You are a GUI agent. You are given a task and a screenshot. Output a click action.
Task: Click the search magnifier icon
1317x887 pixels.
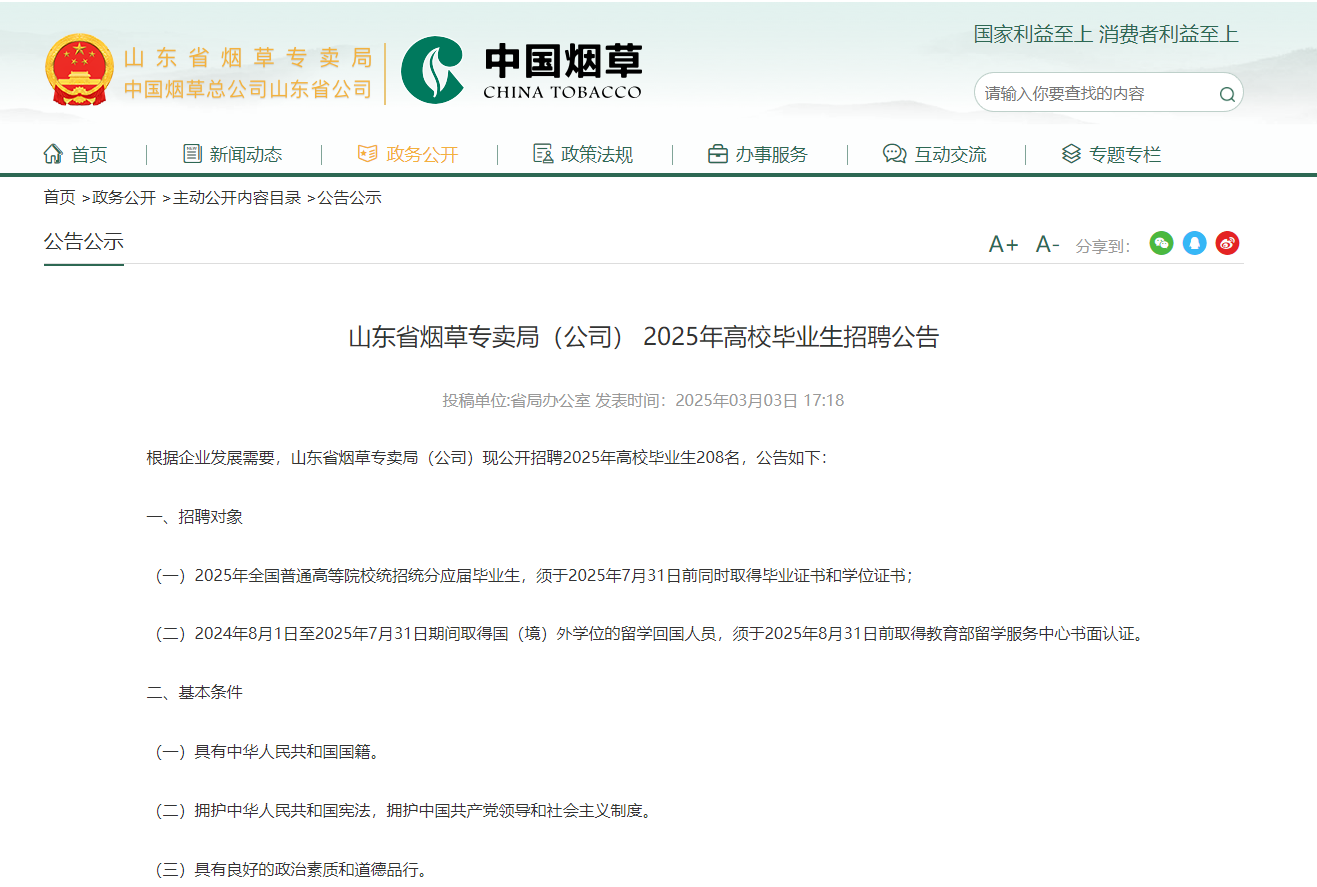[1226, 95]
